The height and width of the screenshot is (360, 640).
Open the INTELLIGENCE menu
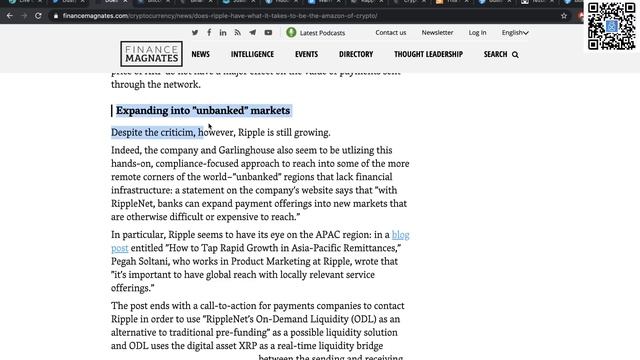coord(252,54)
